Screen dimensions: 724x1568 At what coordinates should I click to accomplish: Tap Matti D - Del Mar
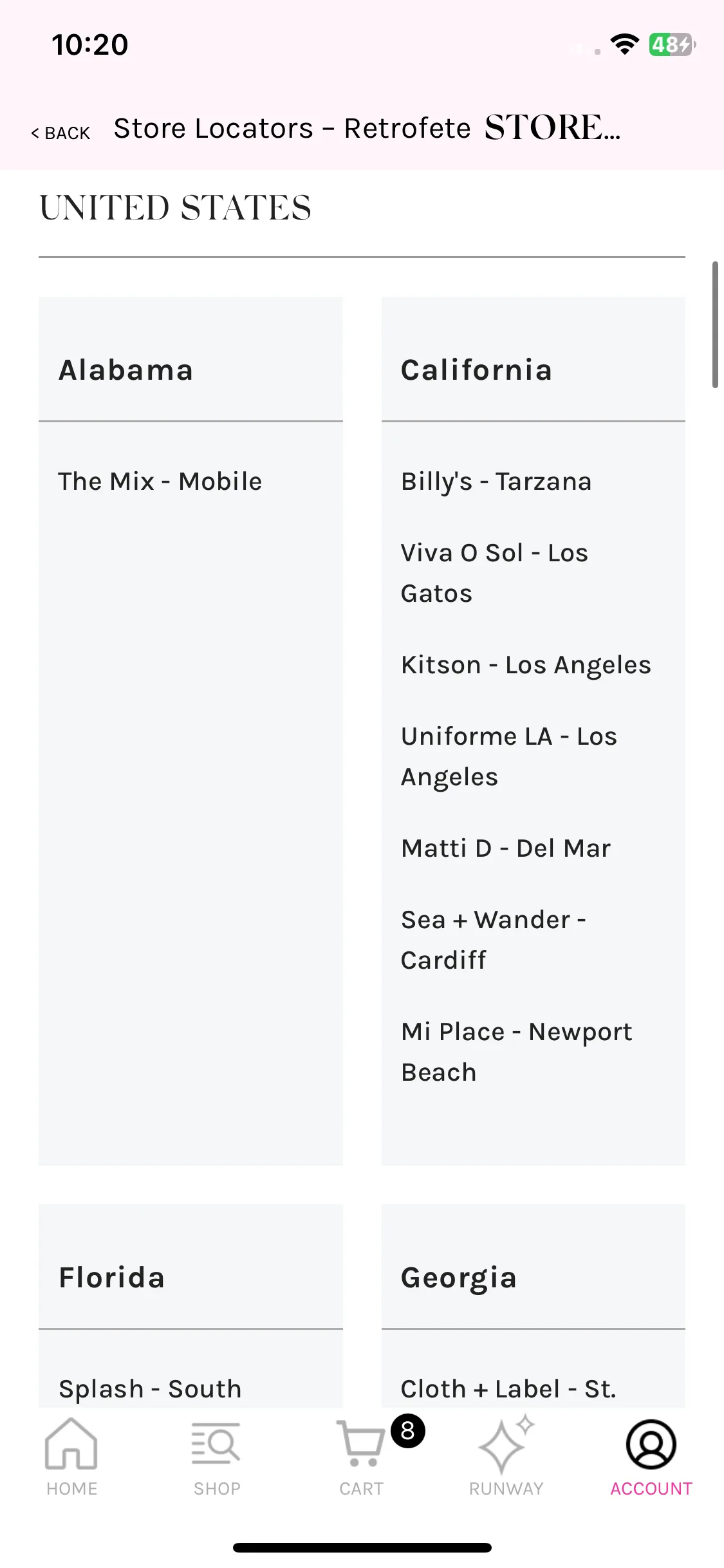(x=506, y=848)
